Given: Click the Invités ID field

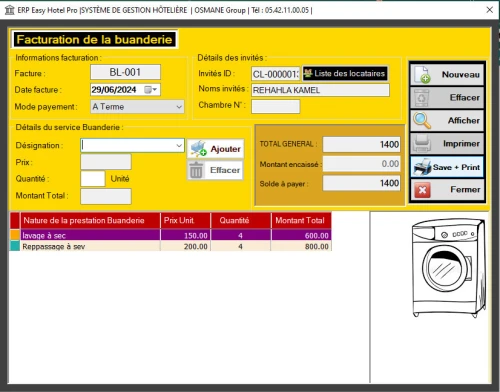Looking at the screenshot, I should [276, 74].
